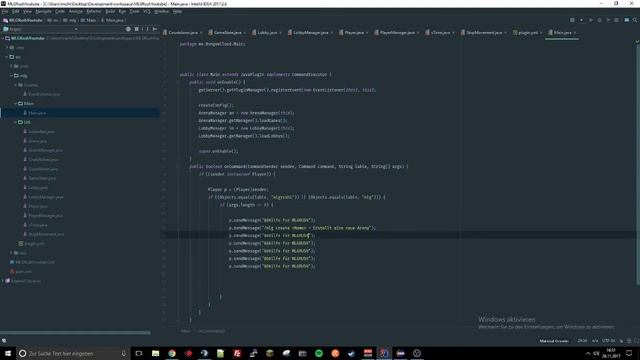Switch to the GameState.java editor tab

[227, 32]
